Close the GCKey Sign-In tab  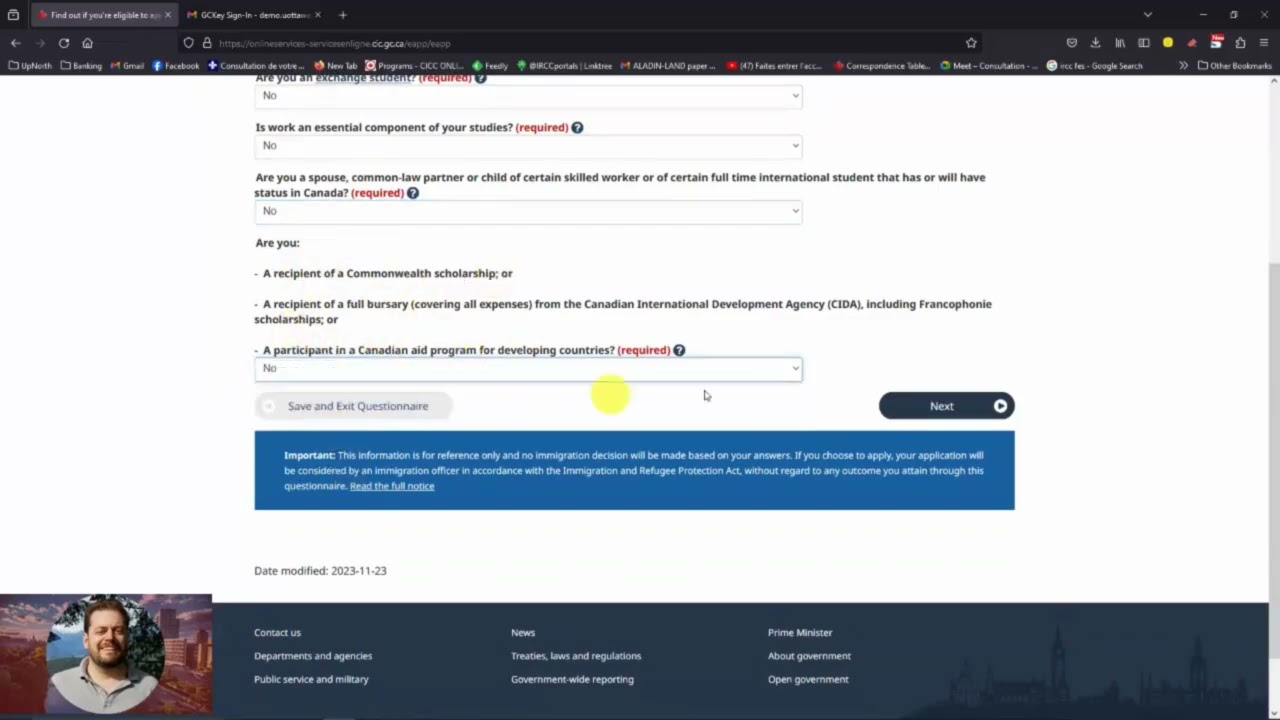(319, 15)
